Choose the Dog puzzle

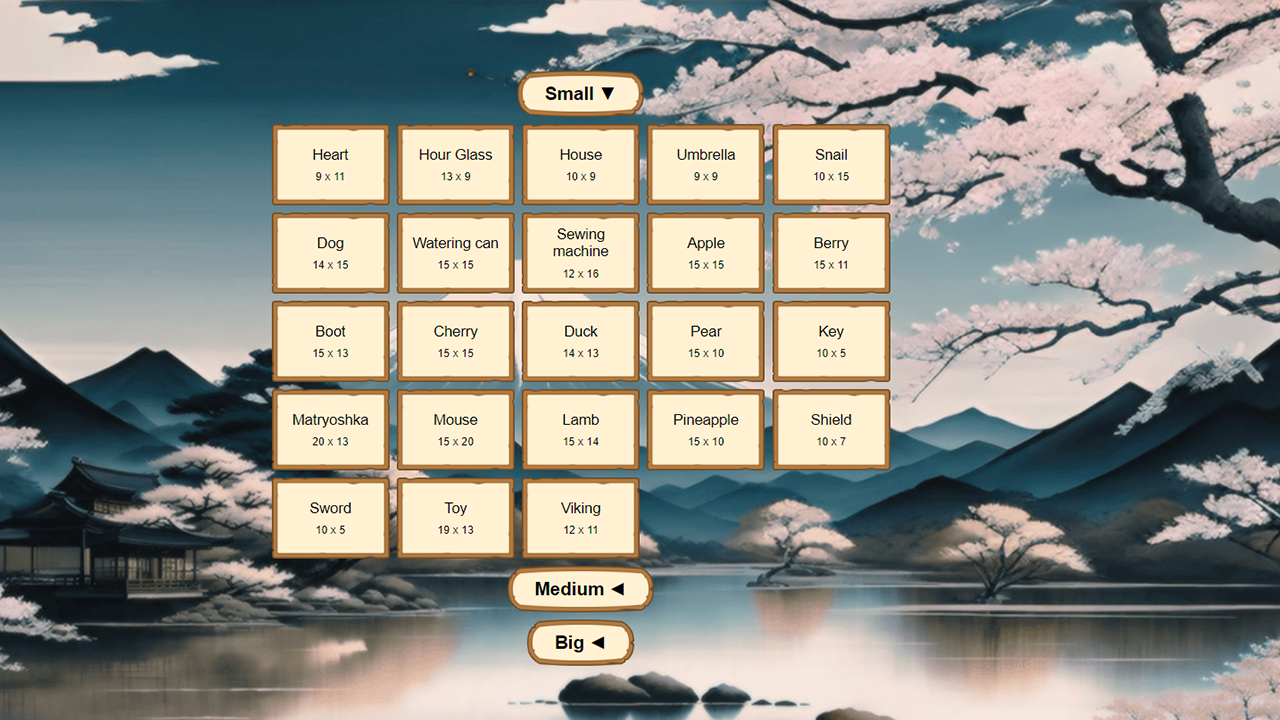point(331,252)
